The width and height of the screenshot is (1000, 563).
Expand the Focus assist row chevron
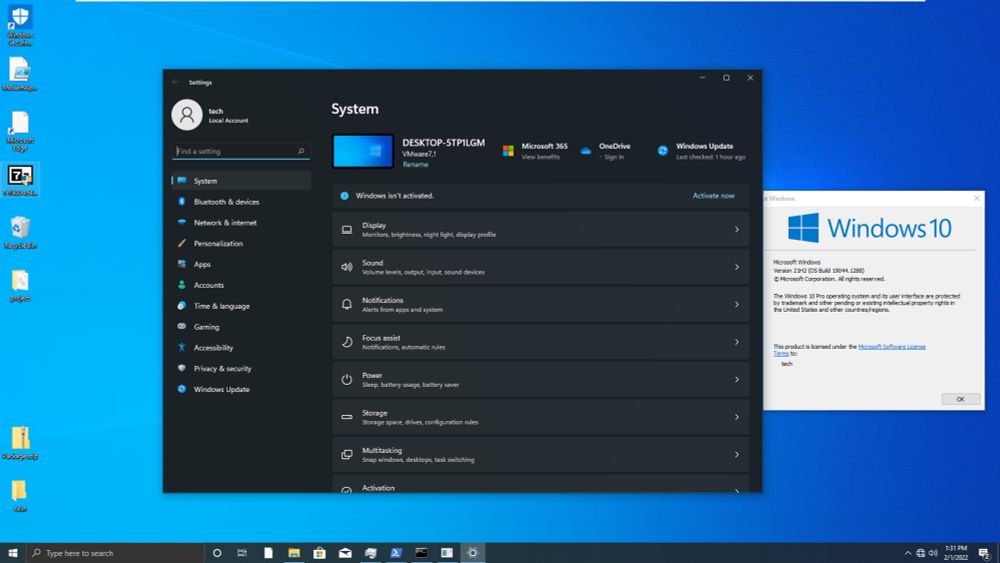click(737, 342)
